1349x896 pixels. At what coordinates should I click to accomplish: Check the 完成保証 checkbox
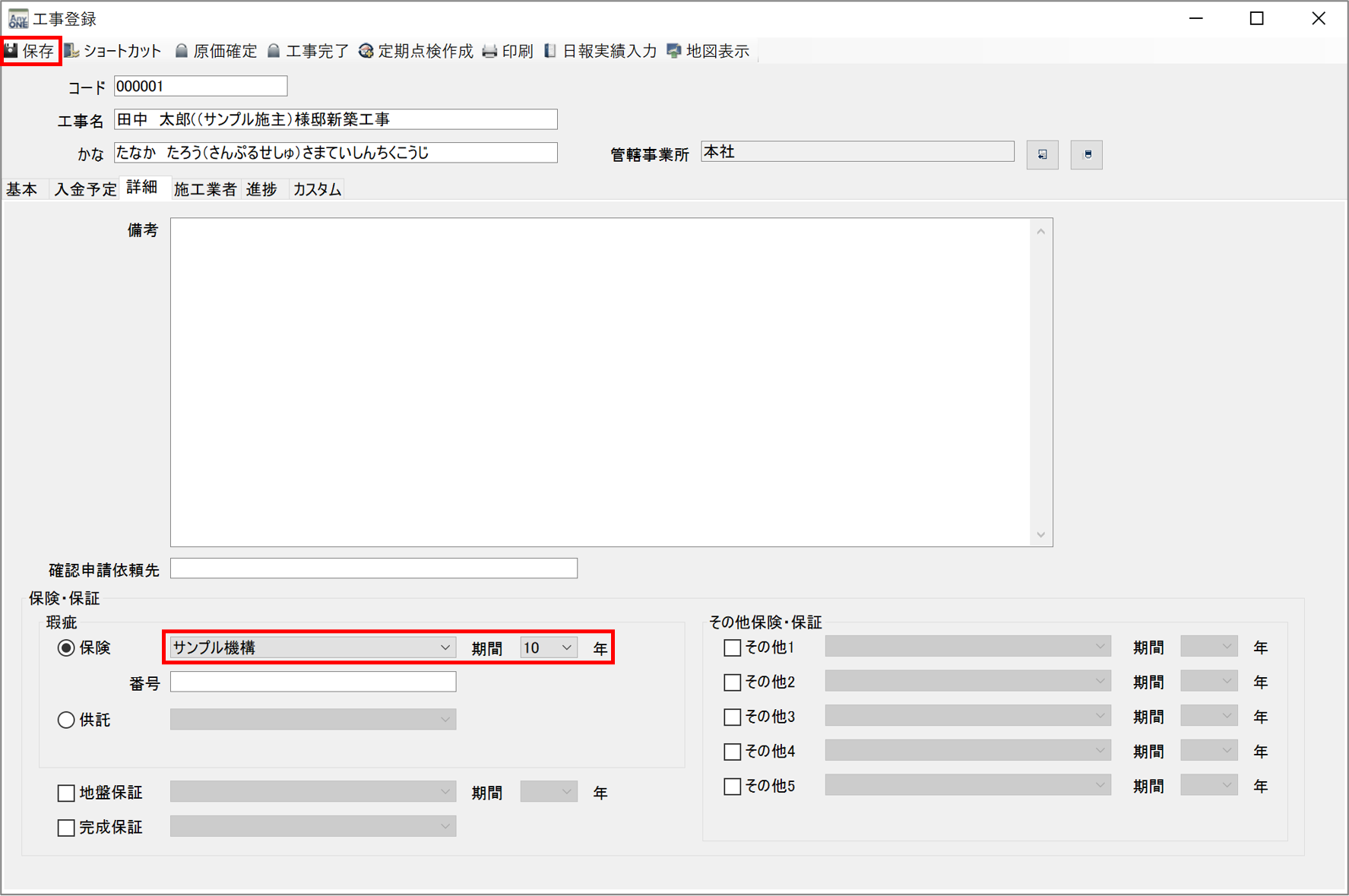coord(66,828)
